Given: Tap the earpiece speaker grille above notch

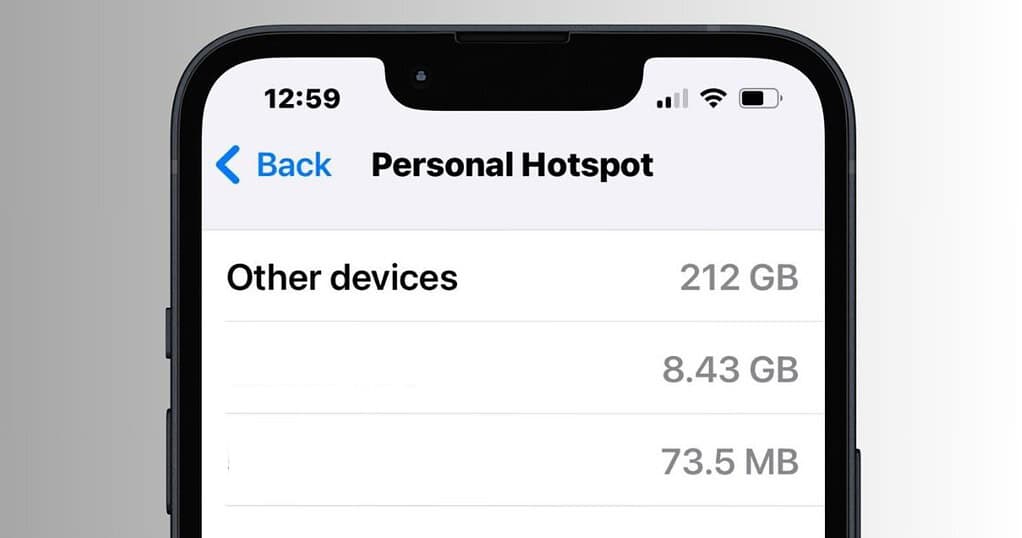Looking at the screenshot, I should tap(512, 38).
